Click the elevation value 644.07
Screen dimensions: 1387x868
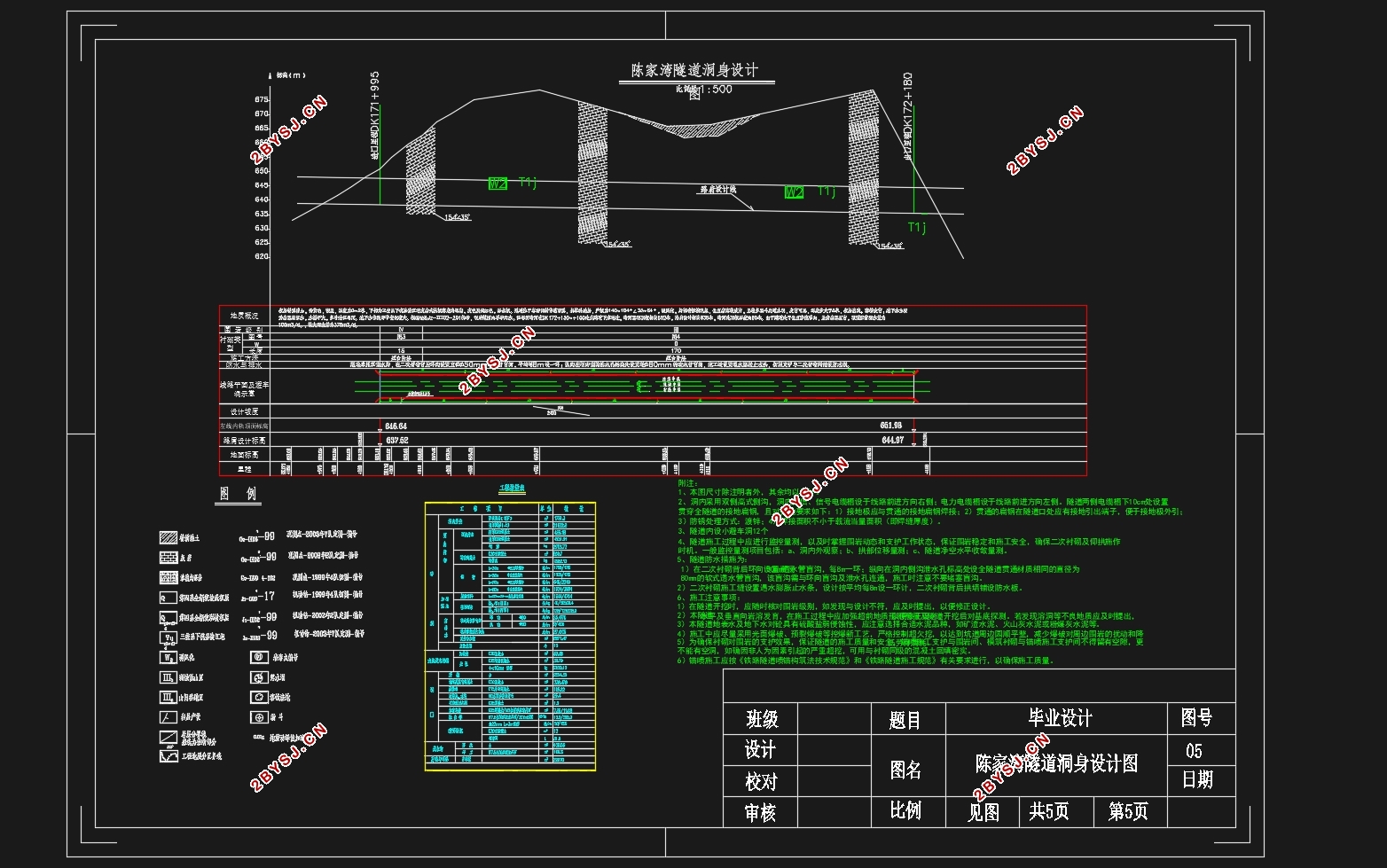[x=891, y=440]
